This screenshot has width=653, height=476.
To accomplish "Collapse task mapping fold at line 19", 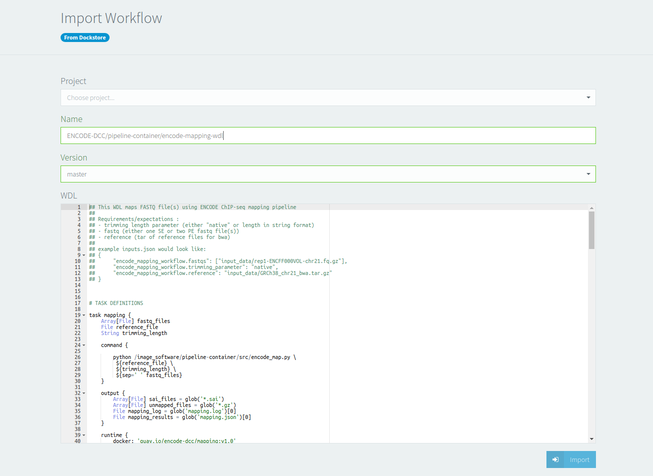I will coord(84,315).
